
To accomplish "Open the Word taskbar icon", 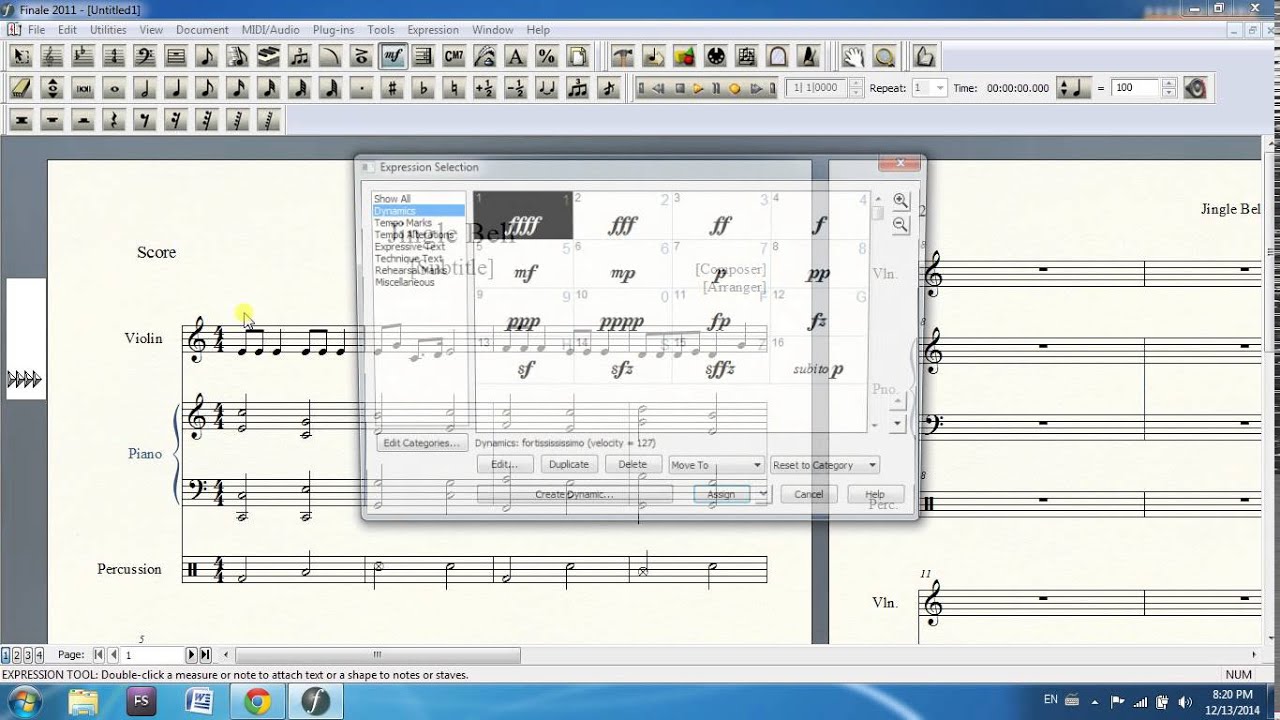I will [200, 701].
